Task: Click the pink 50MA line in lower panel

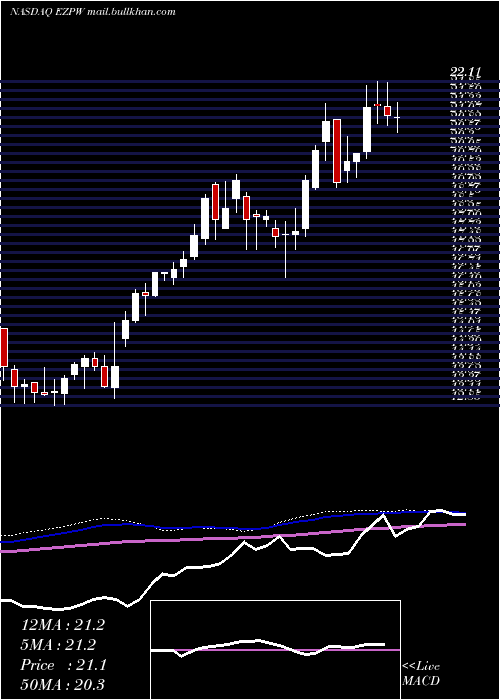Action: point(232,538)
